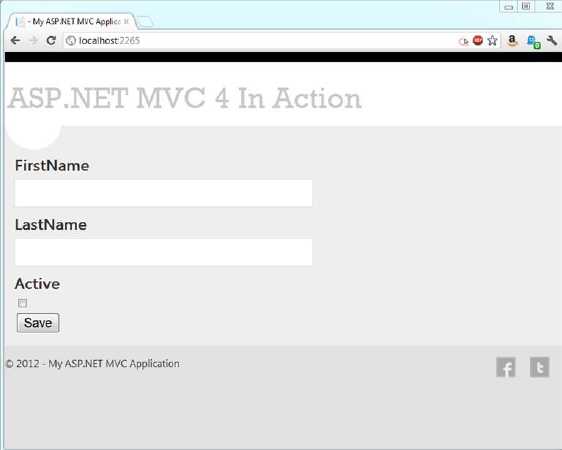Screen dimensions: 562x450
Task: Click the browser forward arrow
Action: coord(34,40)
